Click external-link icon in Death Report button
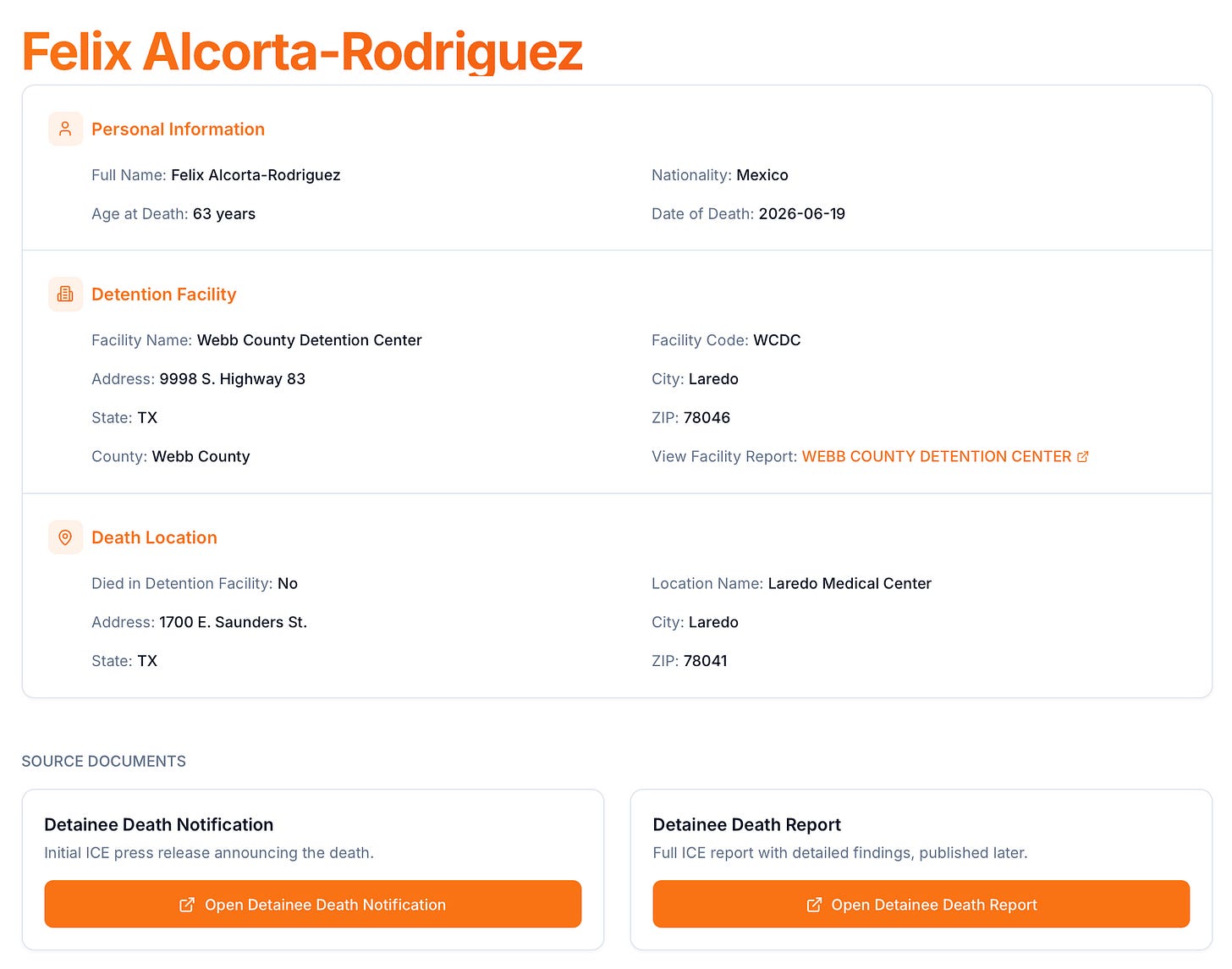 (x=814, y=905)
